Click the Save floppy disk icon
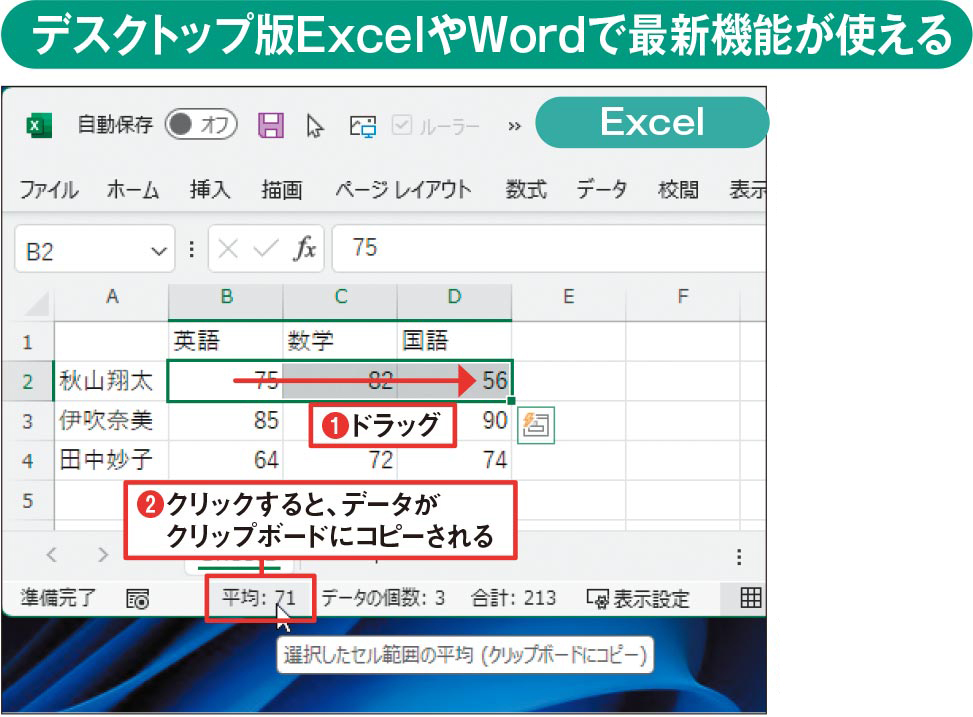 [x=271, y=125]
